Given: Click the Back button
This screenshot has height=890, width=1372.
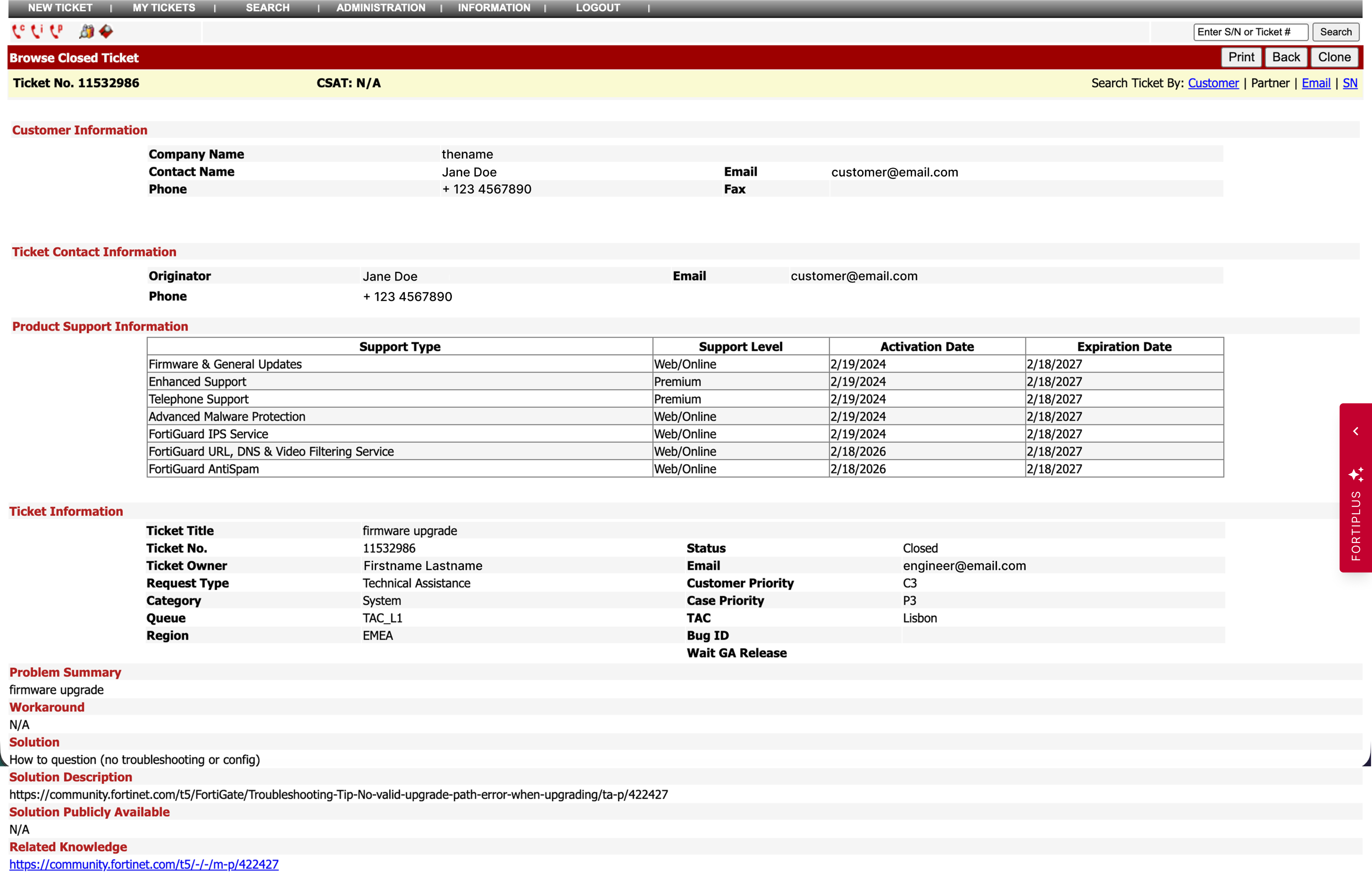Looking at the screenshot, I should point(1286,57).
